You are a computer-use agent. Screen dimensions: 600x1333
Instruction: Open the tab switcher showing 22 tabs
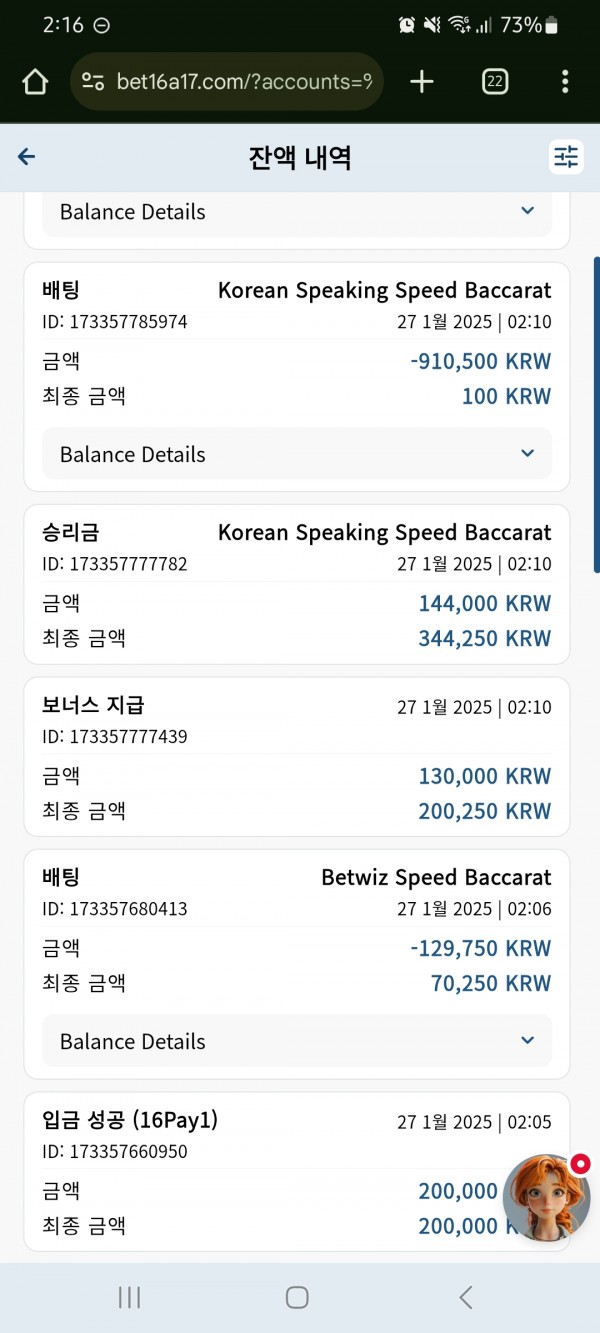coord(494,82)
